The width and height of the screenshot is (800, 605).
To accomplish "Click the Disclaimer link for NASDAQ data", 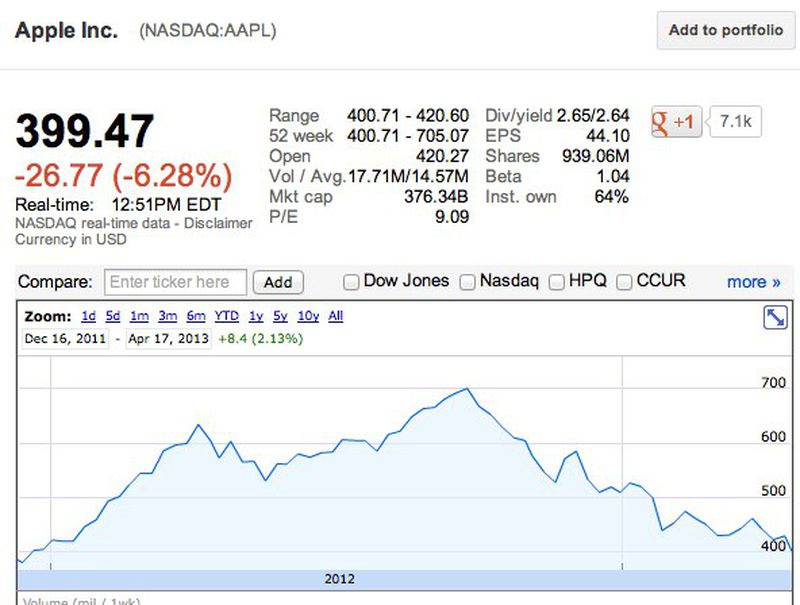I will pyautogui.click(x=221, y=224).
